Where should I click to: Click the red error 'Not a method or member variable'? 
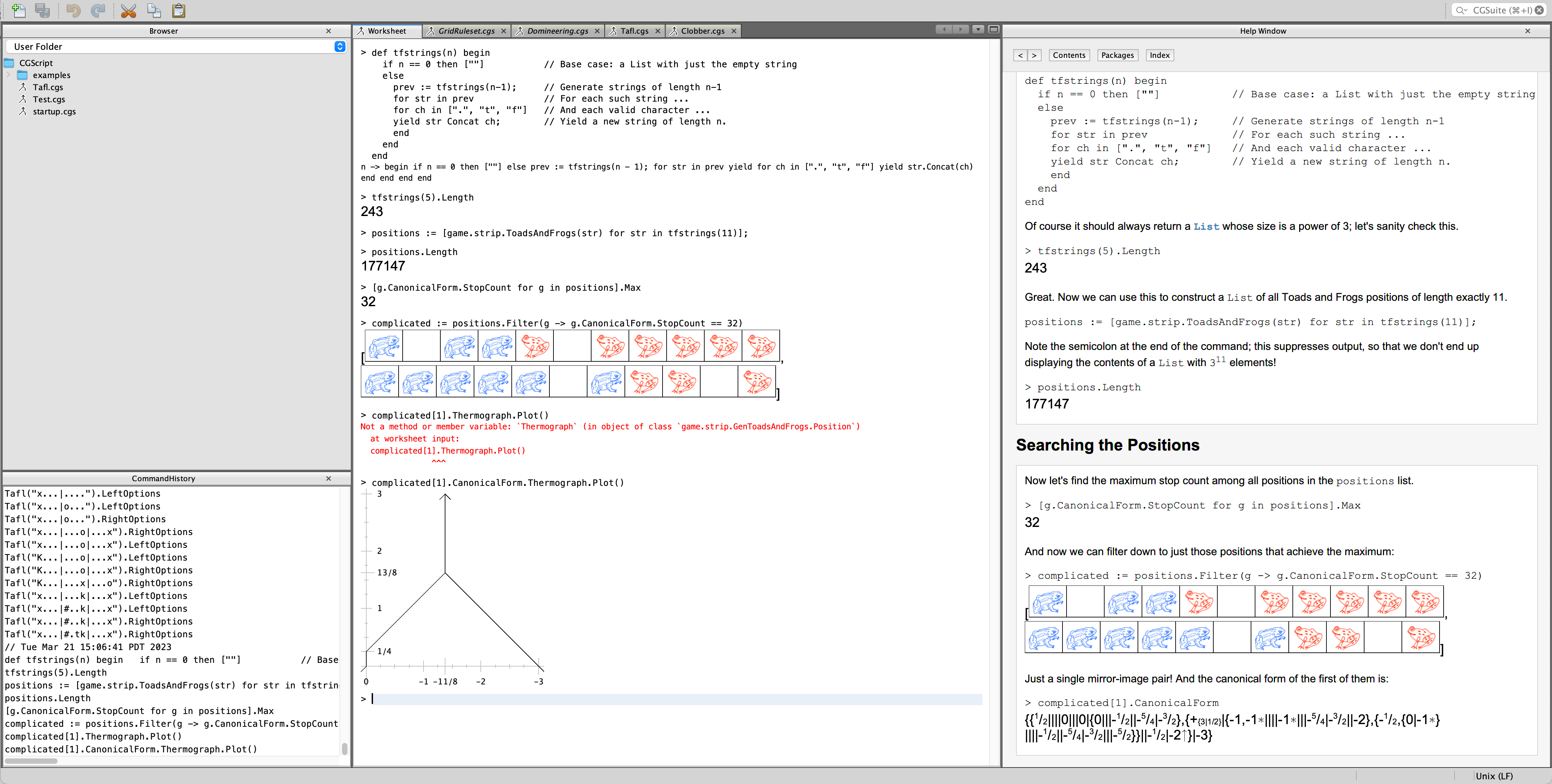pyautogui.click(x=610, y=427)
